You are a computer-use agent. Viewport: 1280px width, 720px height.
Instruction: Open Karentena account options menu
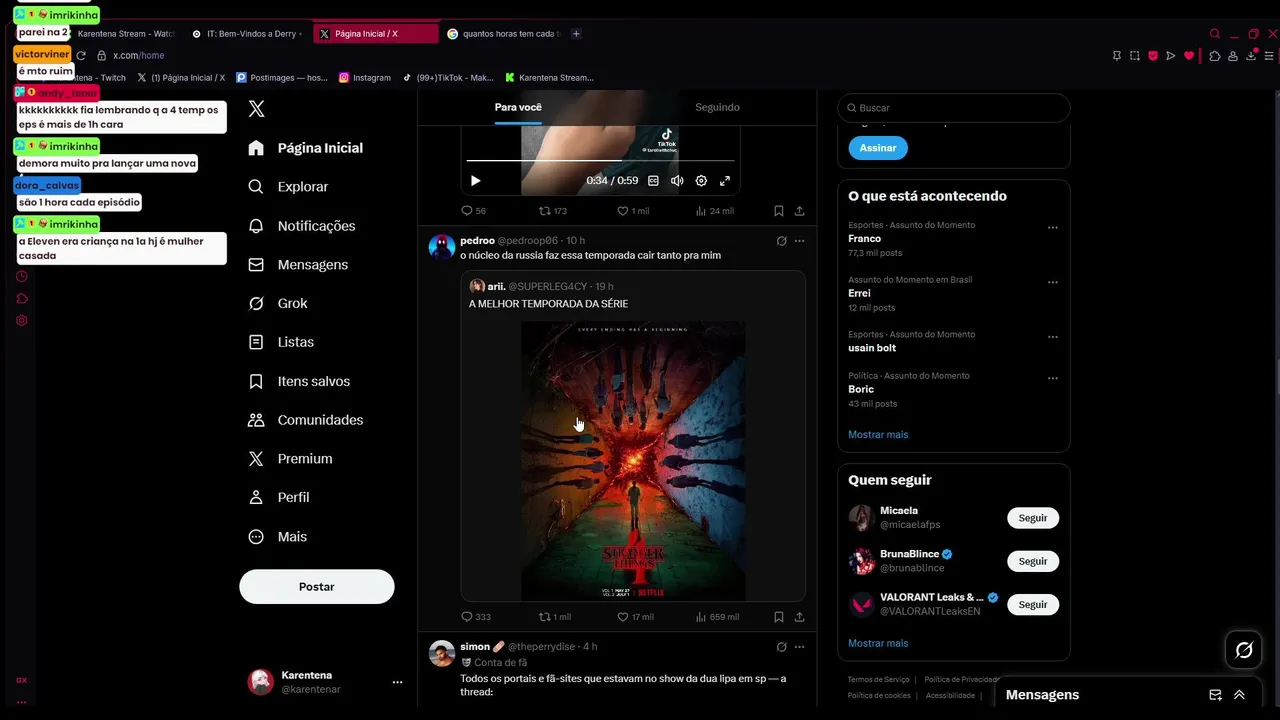[397, 682]
